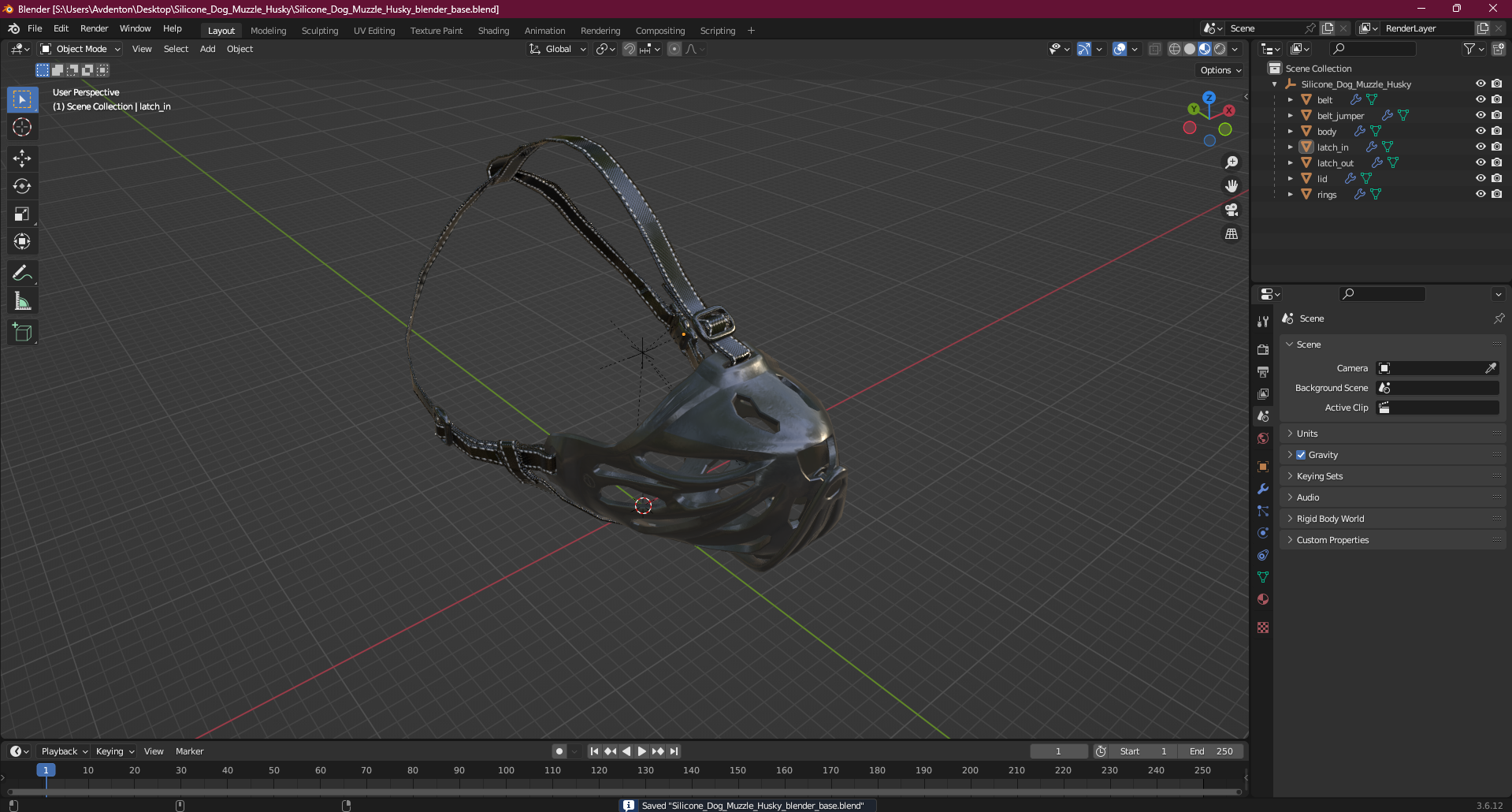Expand the rings object in outliner

tap(1290, 195)
